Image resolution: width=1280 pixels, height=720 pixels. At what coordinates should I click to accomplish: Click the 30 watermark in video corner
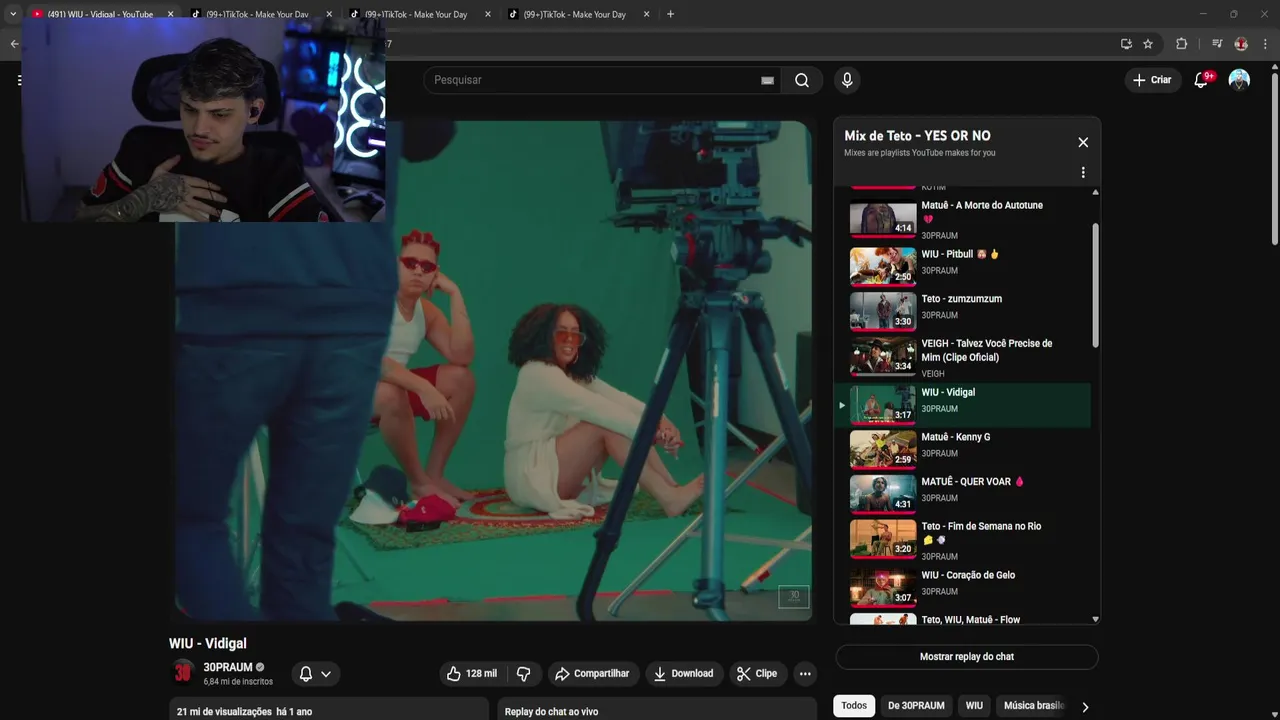pos(794,596)
